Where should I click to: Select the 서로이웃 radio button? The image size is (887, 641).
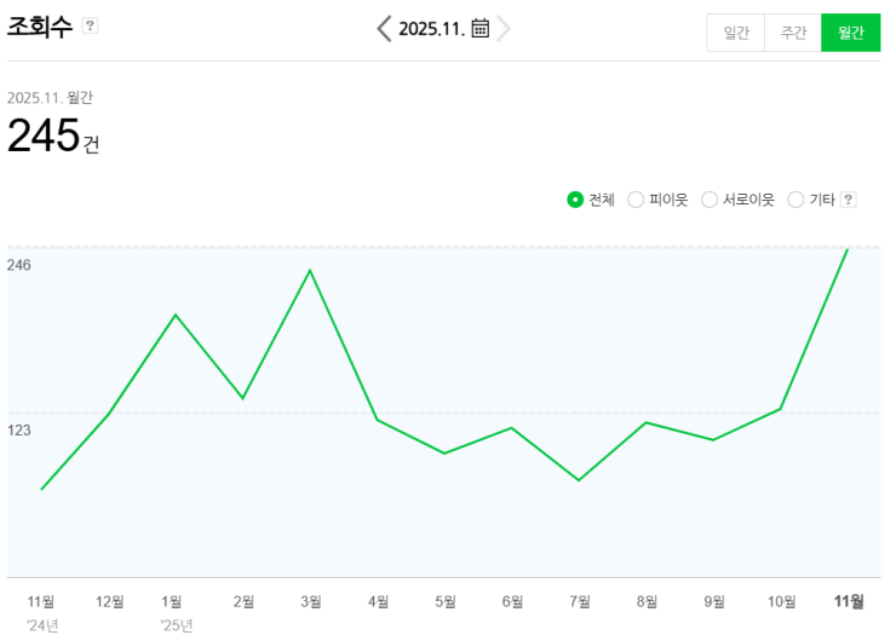tap(709, 199)
